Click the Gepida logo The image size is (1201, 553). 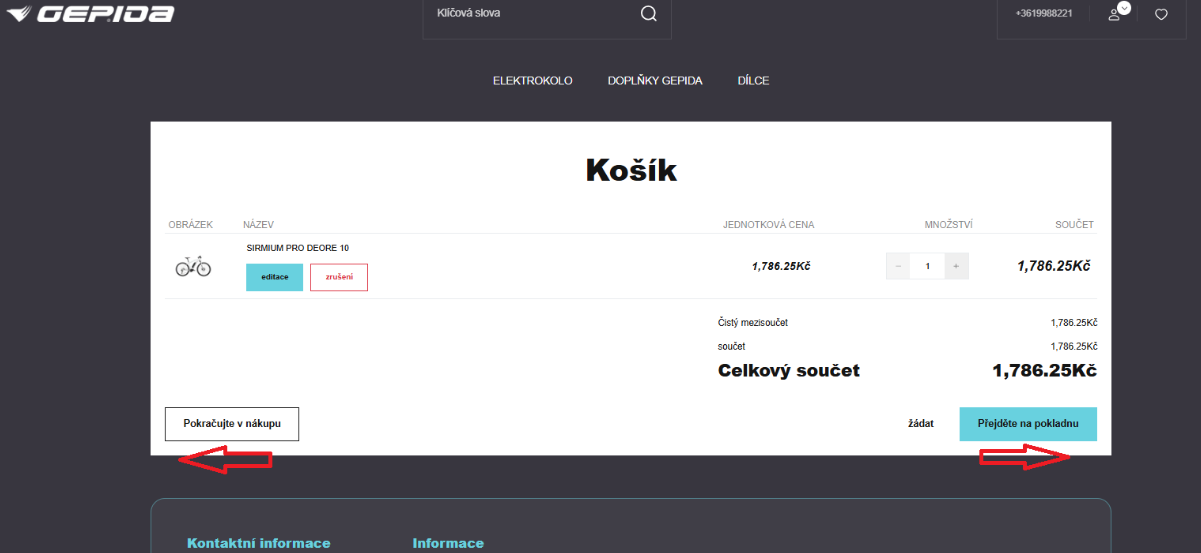tap(90, 14)
